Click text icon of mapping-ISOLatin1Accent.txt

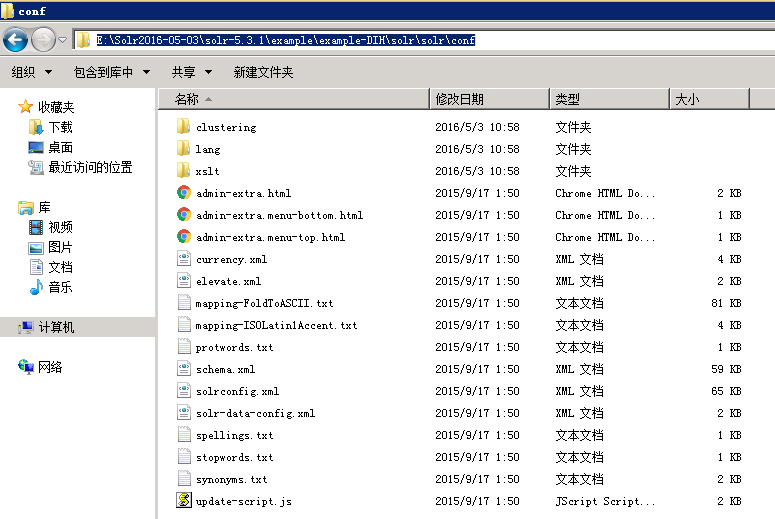click(x=184, y=325)
